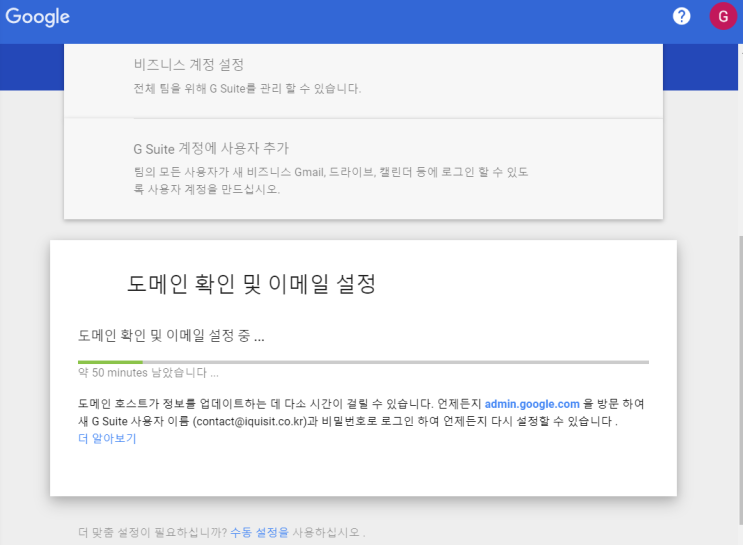Image resolution: width=743 pixels, height=545 pixels.
Task: Click the vertical page scrollbar
Action: [x=740, y=379]
